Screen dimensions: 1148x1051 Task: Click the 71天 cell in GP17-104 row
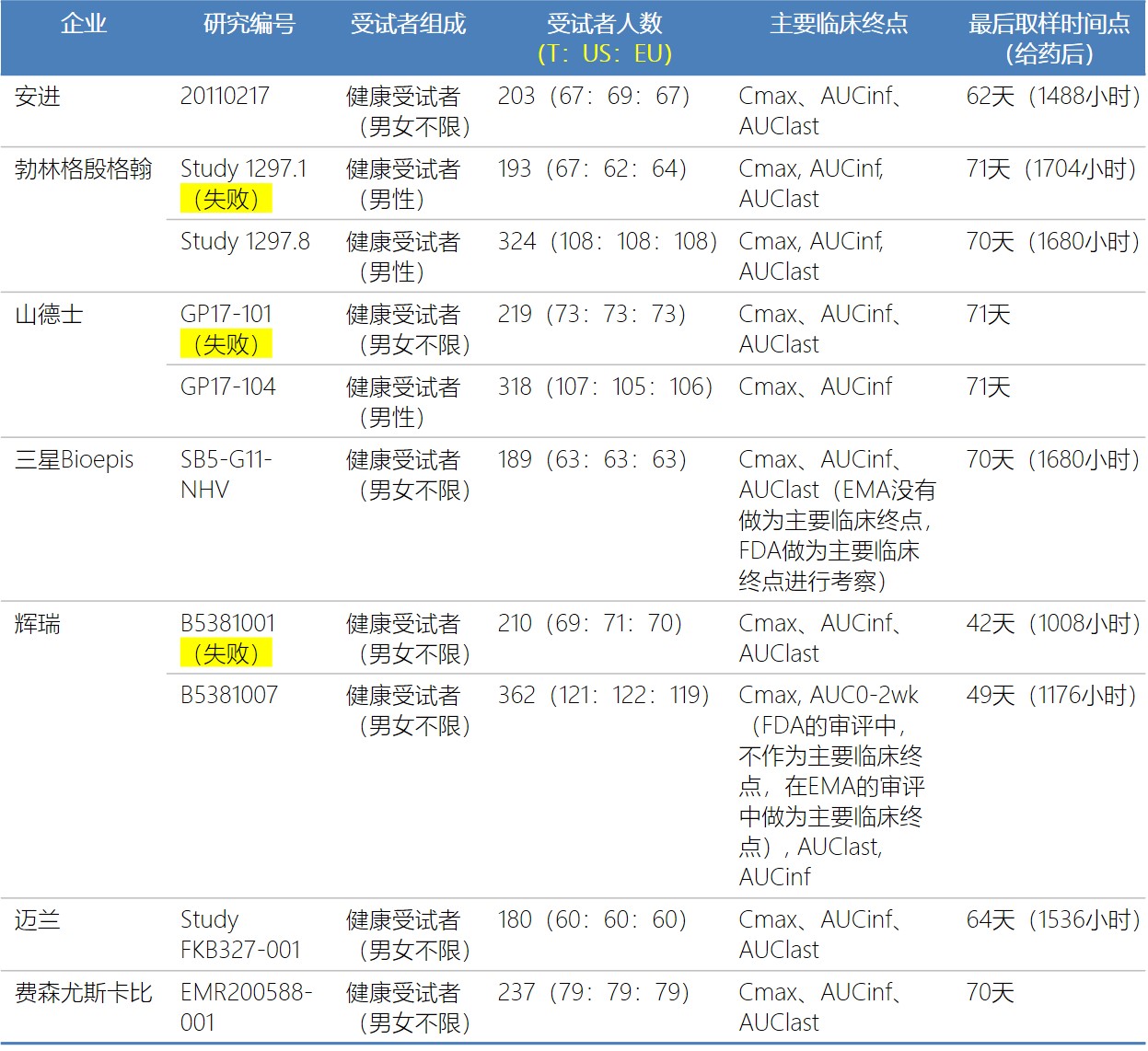(989, 387)
